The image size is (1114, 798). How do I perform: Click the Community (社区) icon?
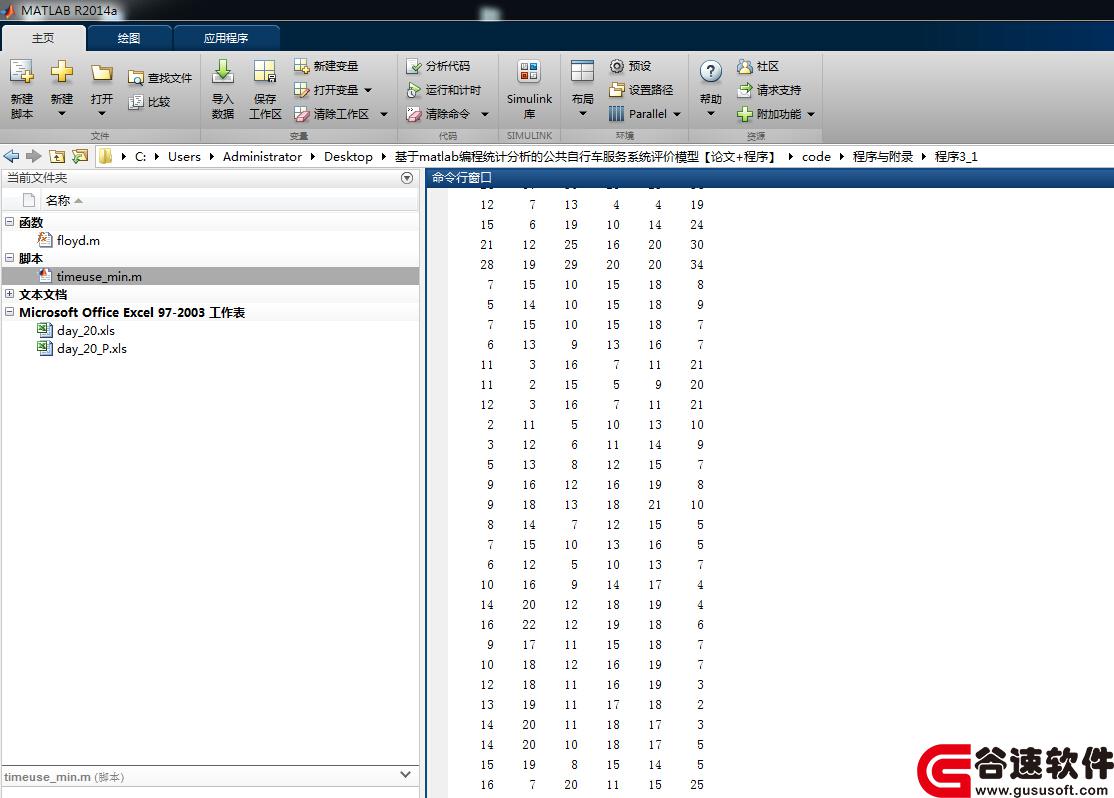click(745, 66)
